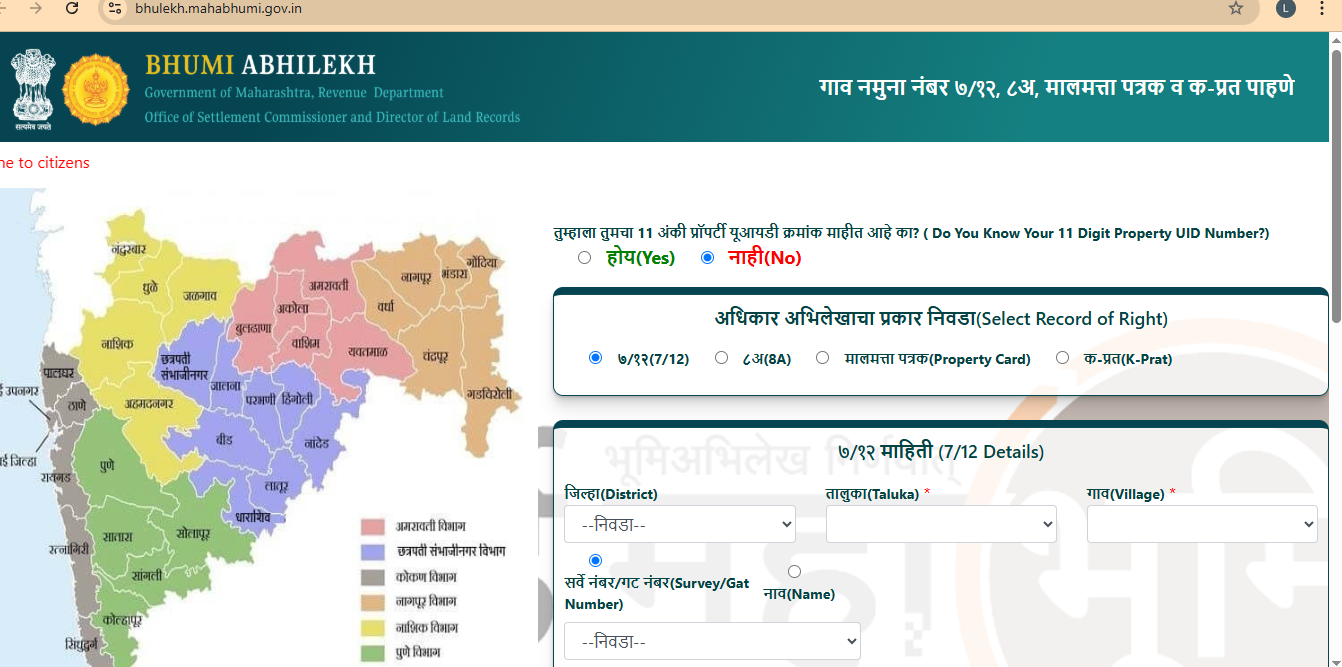The height and width of the screenshot is (667, 1342).
Task: Select वर्धा district on the map
Action: [386, 307]
